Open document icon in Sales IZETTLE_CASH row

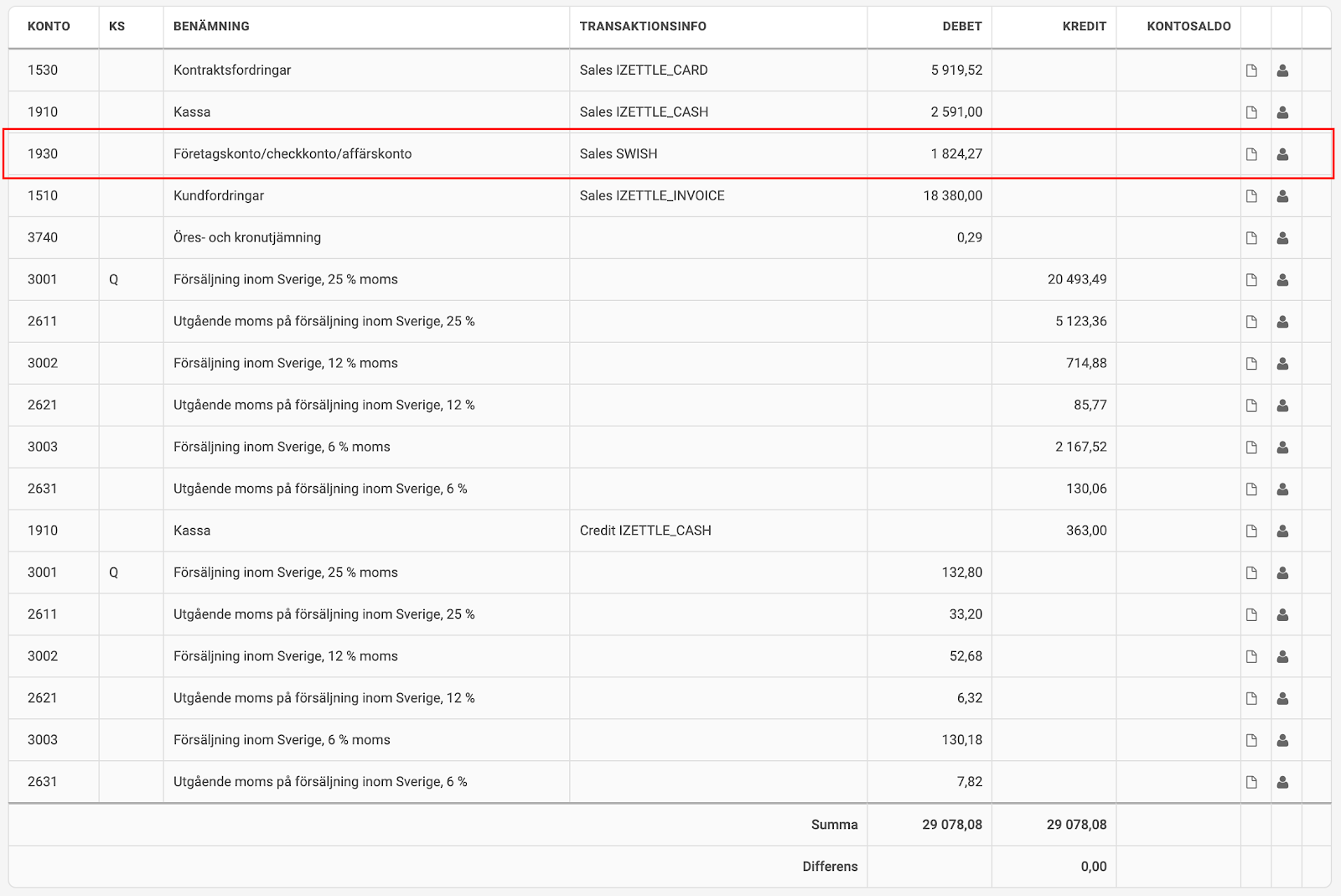[x=1251, y=112]
